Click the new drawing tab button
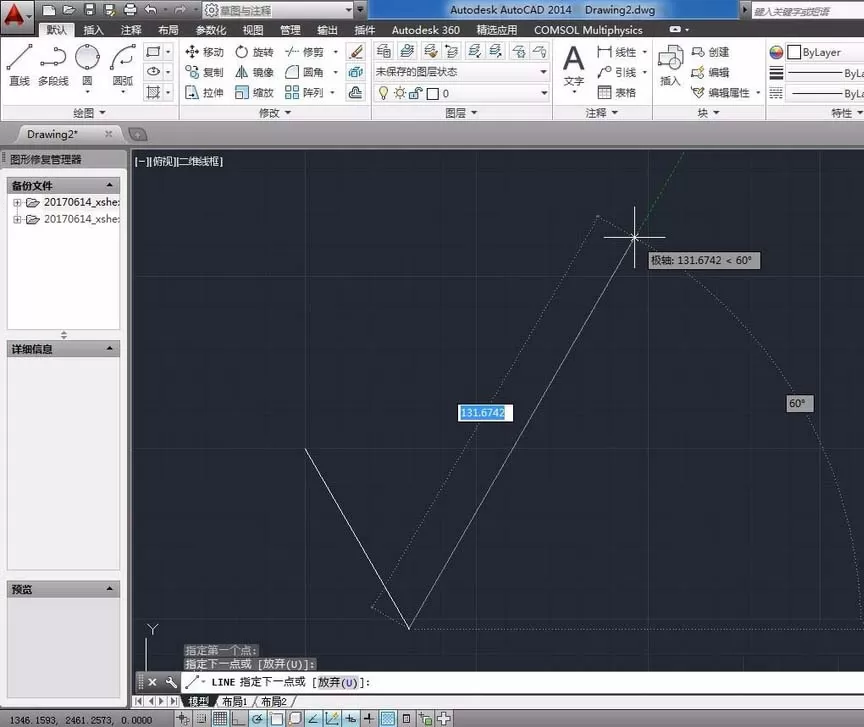The image size is (864, 727). (138, 134)
